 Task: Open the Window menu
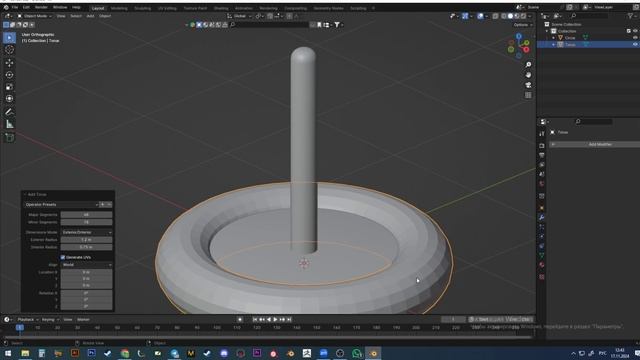[x=60, y=7]
